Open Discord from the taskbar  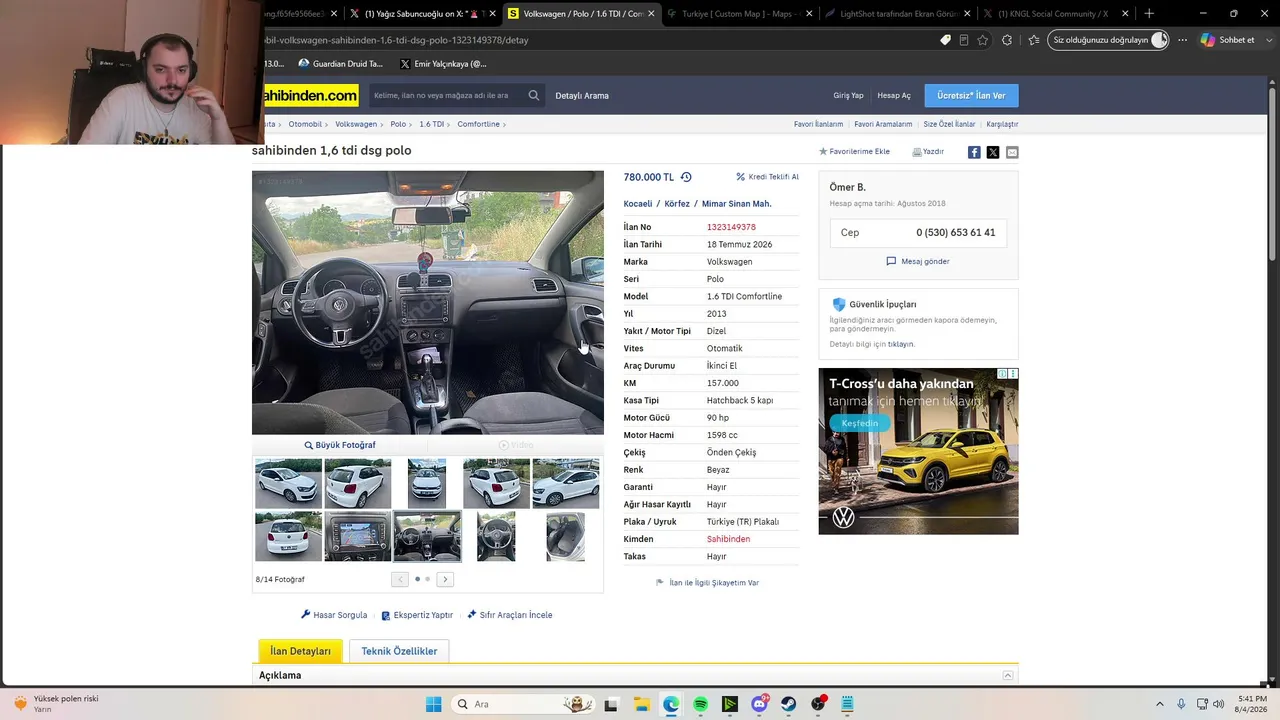click(x=760, y=704)
